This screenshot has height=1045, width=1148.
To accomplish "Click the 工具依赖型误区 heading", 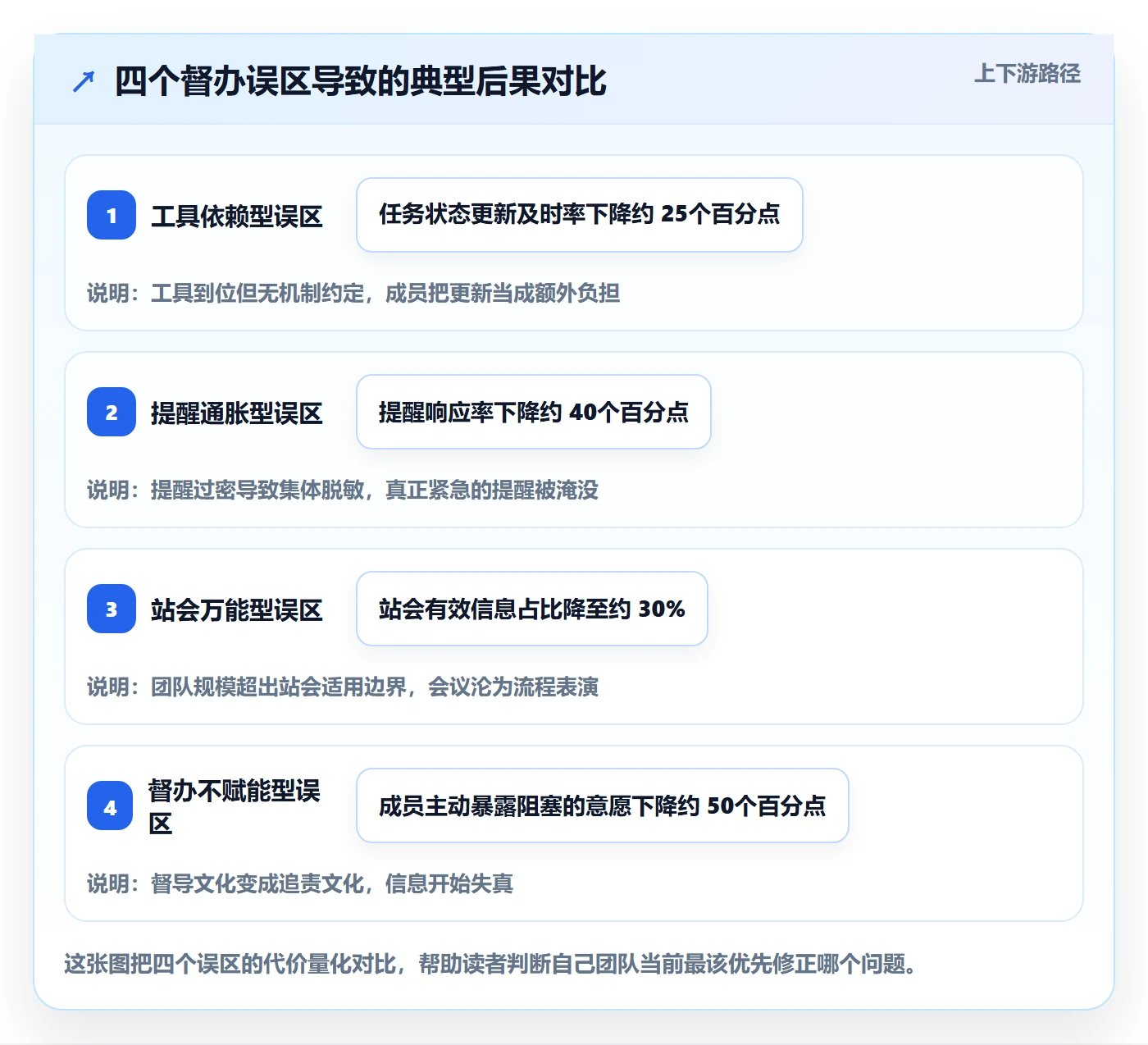I will coord(237,217).
